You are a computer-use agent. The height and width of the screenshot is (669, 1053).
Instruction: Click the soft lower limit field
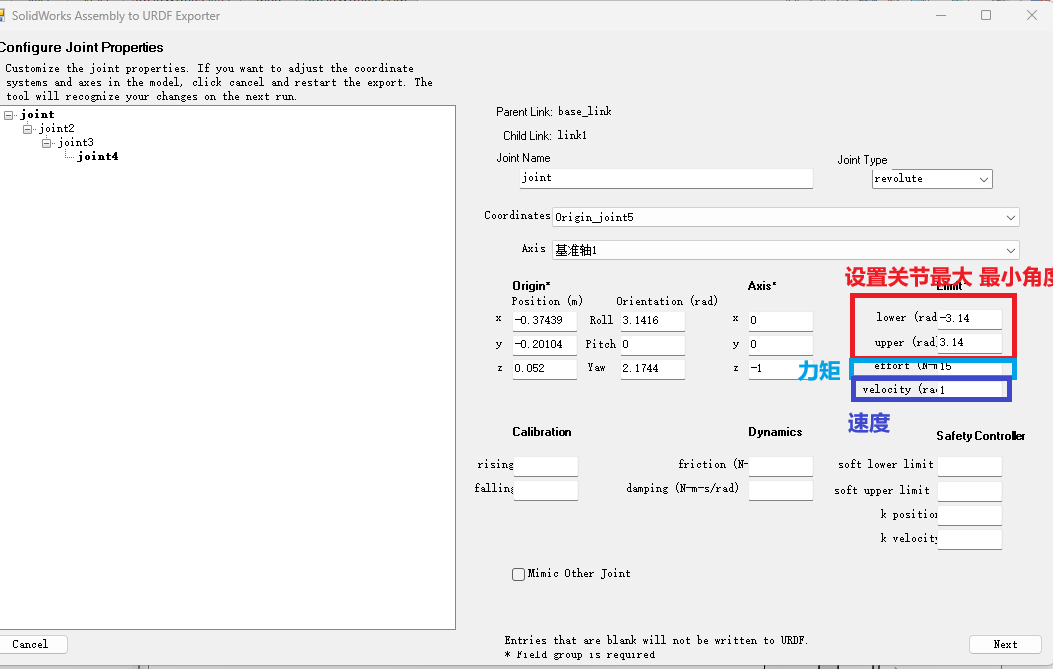coord(970,466)
